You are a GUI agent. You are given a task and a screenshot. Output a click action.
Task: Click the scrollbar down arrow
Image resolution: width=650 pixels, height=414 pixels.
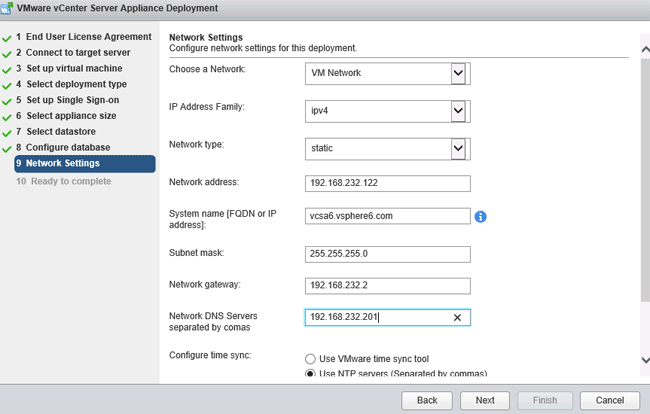click(645, 360)
